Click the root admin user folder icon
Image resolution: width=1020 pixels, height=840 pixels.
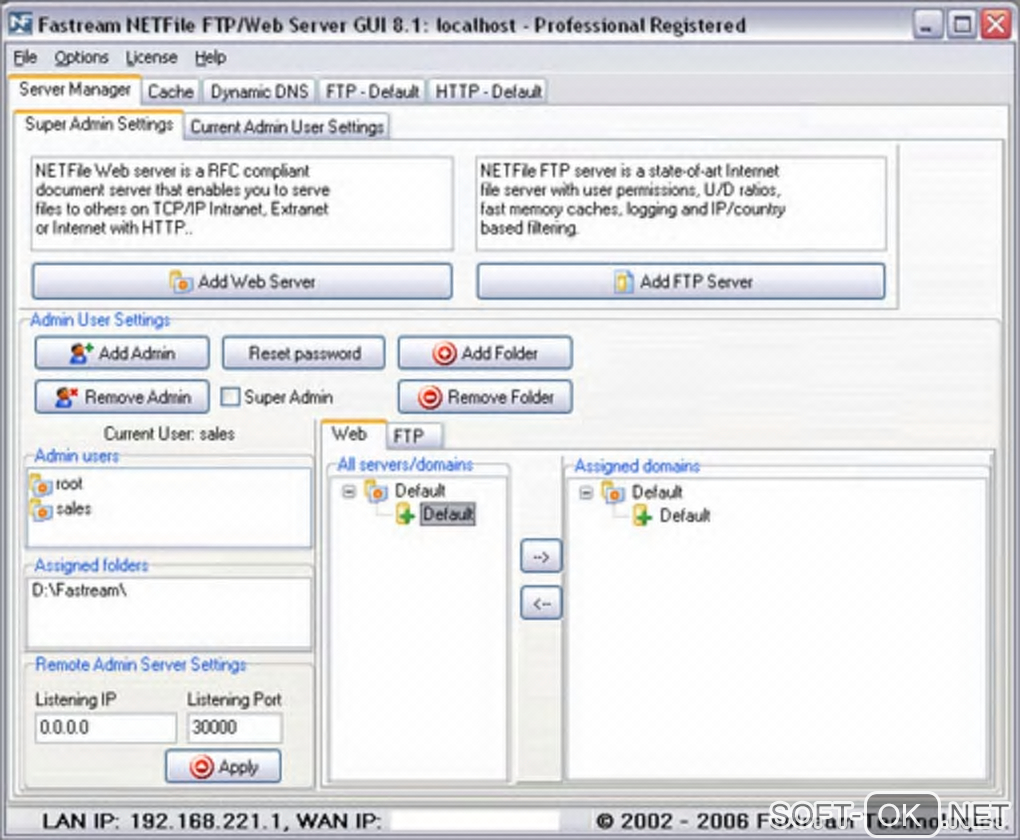click(x=41, y=485)
